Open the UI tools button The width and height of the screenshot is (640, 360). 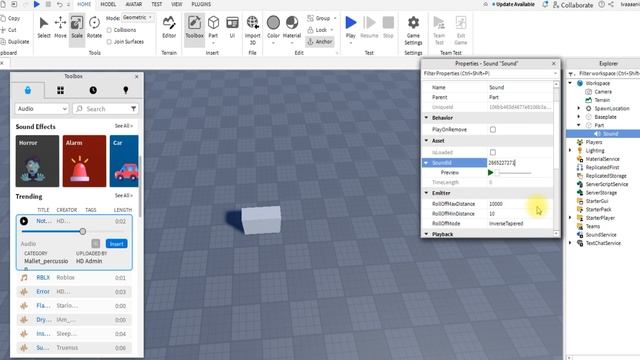point(232,27)
